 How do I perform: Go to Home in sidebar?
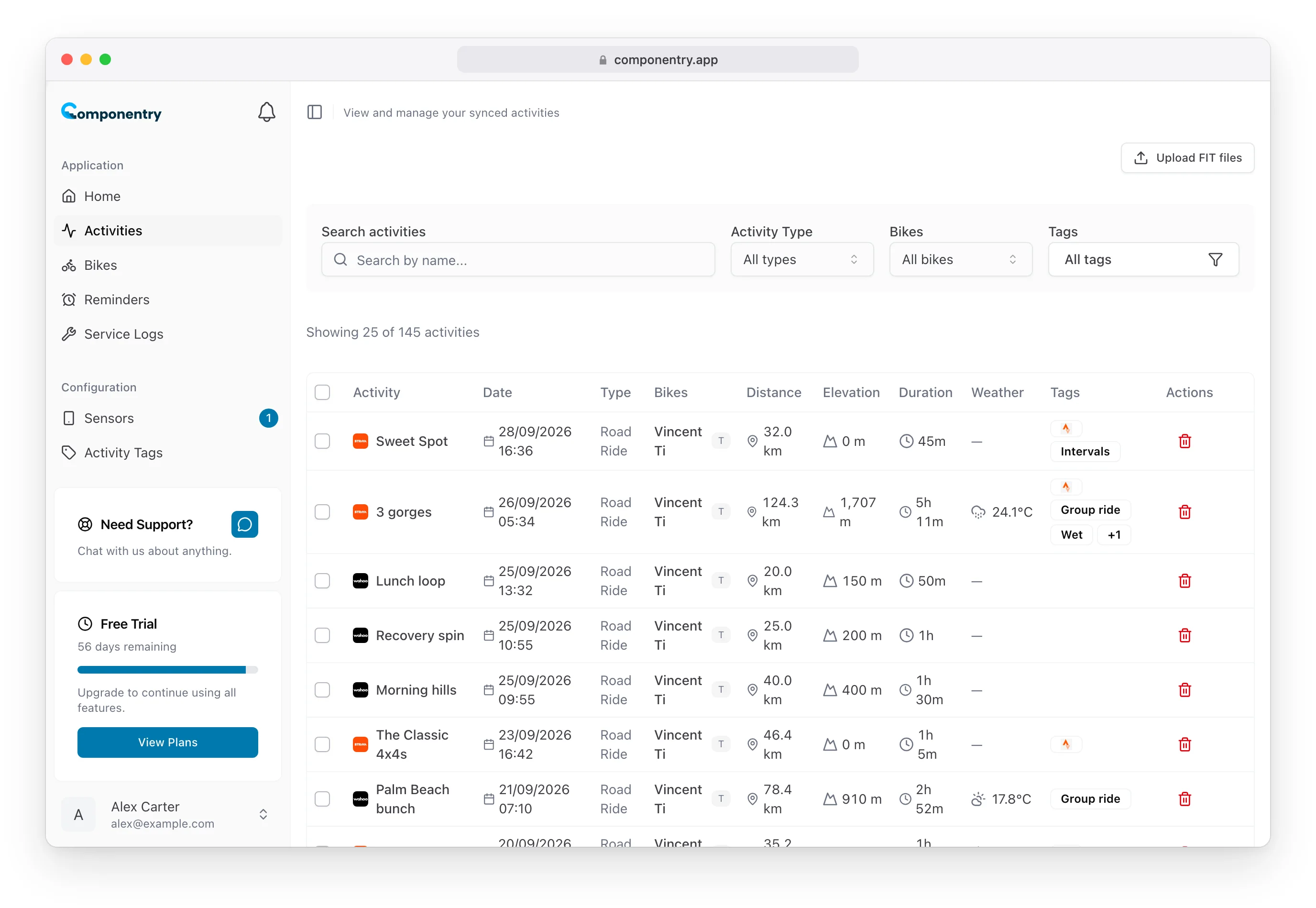pos(168,196)
